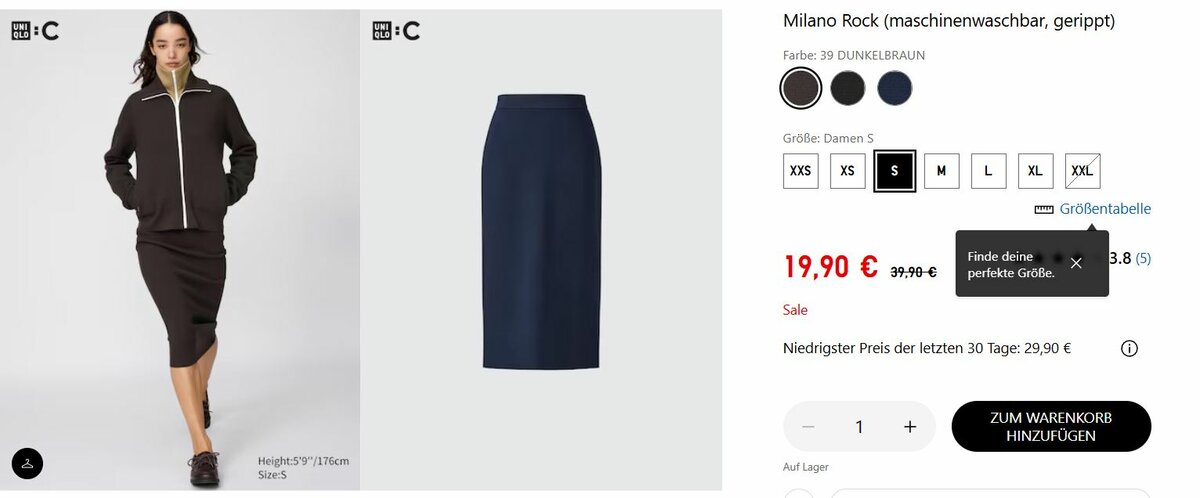
Task: Choose size L
Action: coord(988,171)
